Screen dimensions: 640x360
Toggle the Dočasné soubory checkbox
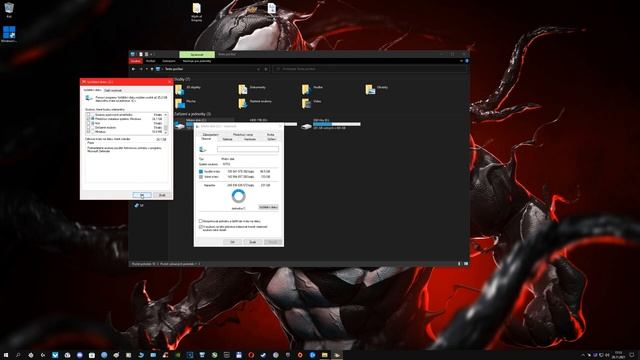(88, 127)
